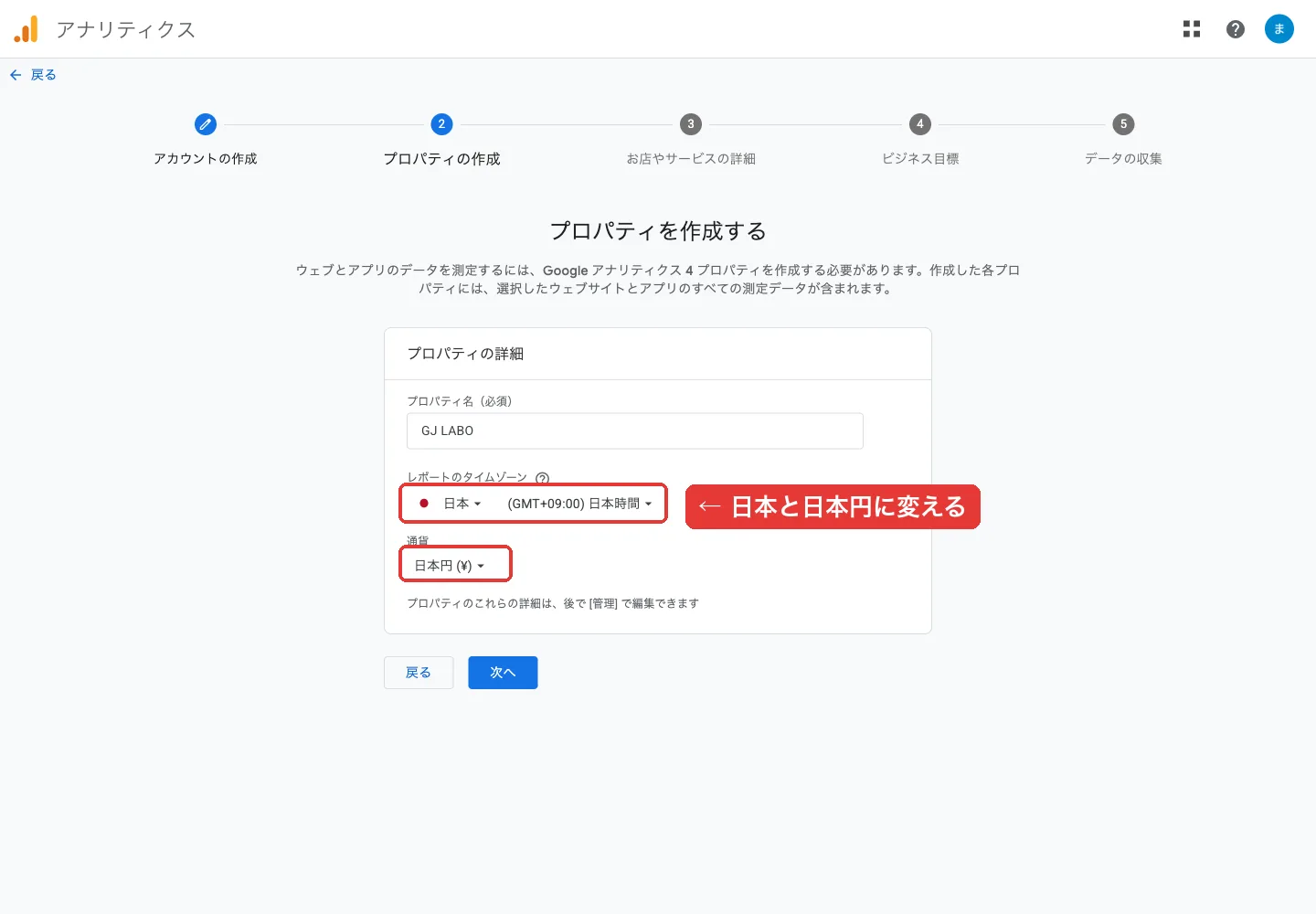Select the ビジネス目標 step label
Image resolution: width=1316 pixels, height=914 pixels.
(x=920, y=159)
